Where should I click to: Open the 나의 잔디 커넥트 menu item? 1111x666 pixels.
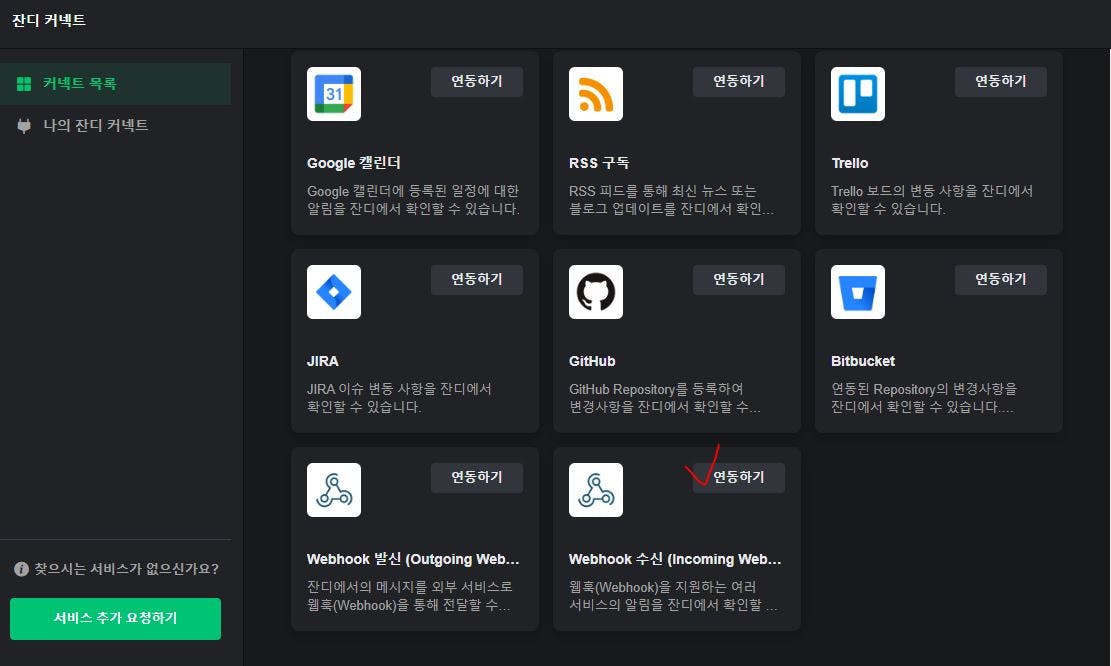coord(115,125)
